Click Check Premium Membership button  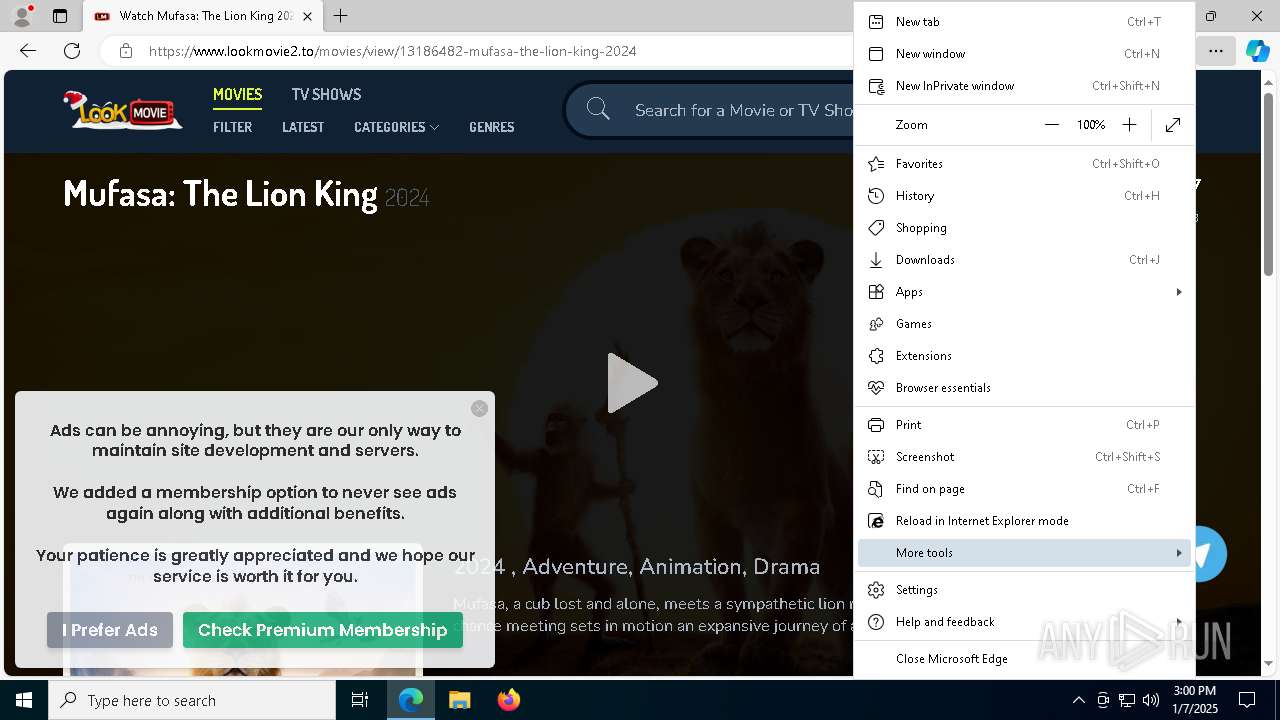(323, 630)
